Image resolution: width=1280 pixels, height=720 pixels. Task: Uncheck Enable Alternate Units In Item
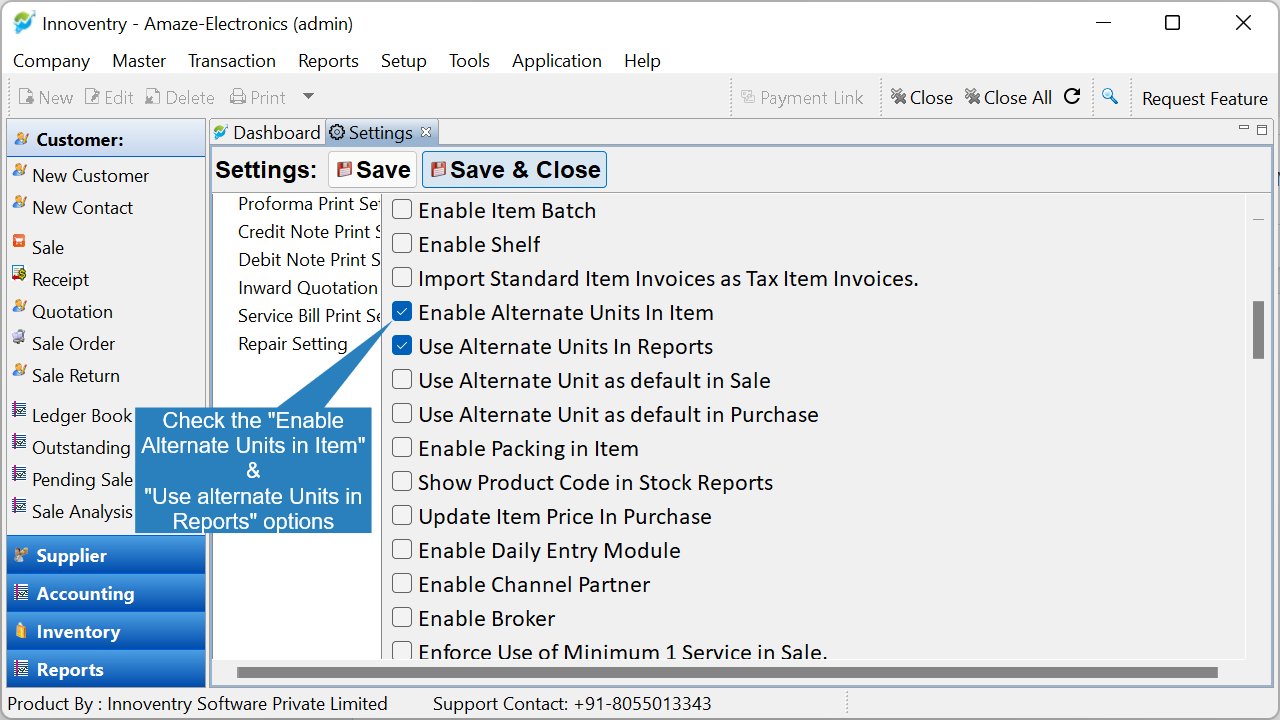click(x=402, y=312)
